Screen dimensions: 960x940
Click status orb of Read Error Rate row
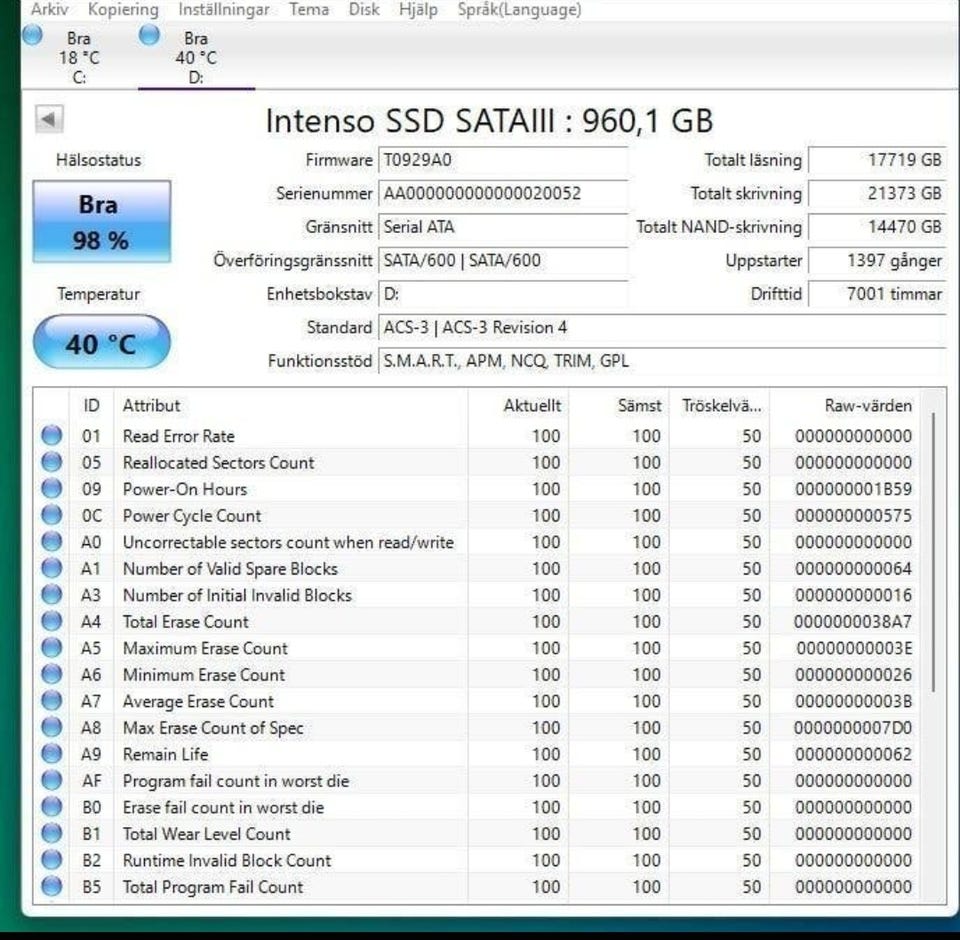(x=51, y=435)
